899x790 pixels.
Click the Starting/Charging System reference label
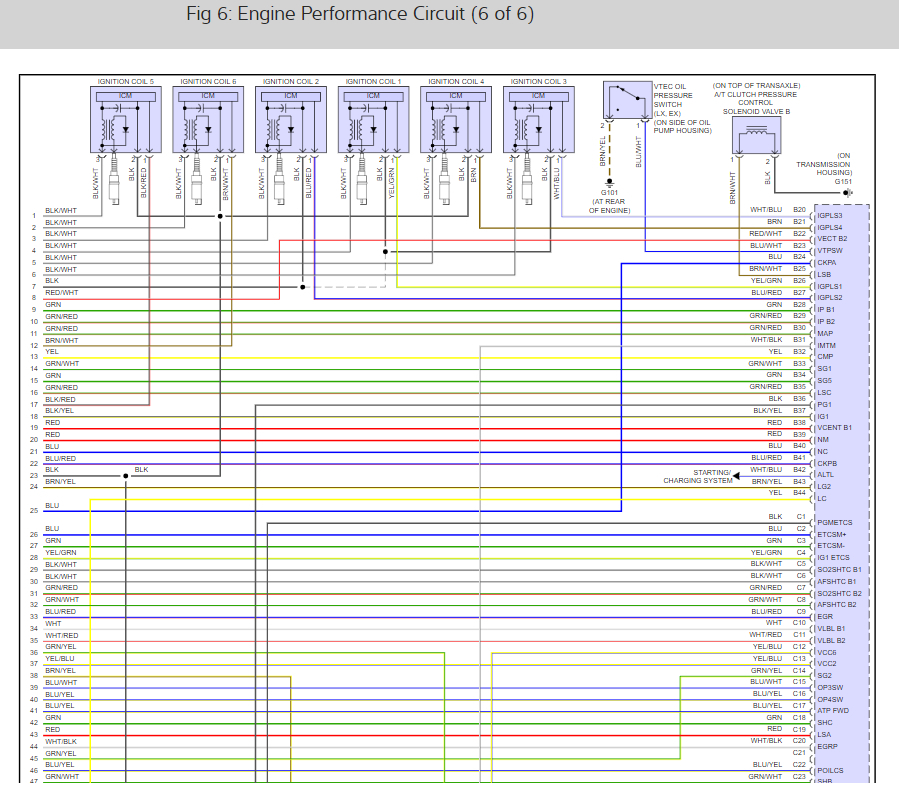698,476
